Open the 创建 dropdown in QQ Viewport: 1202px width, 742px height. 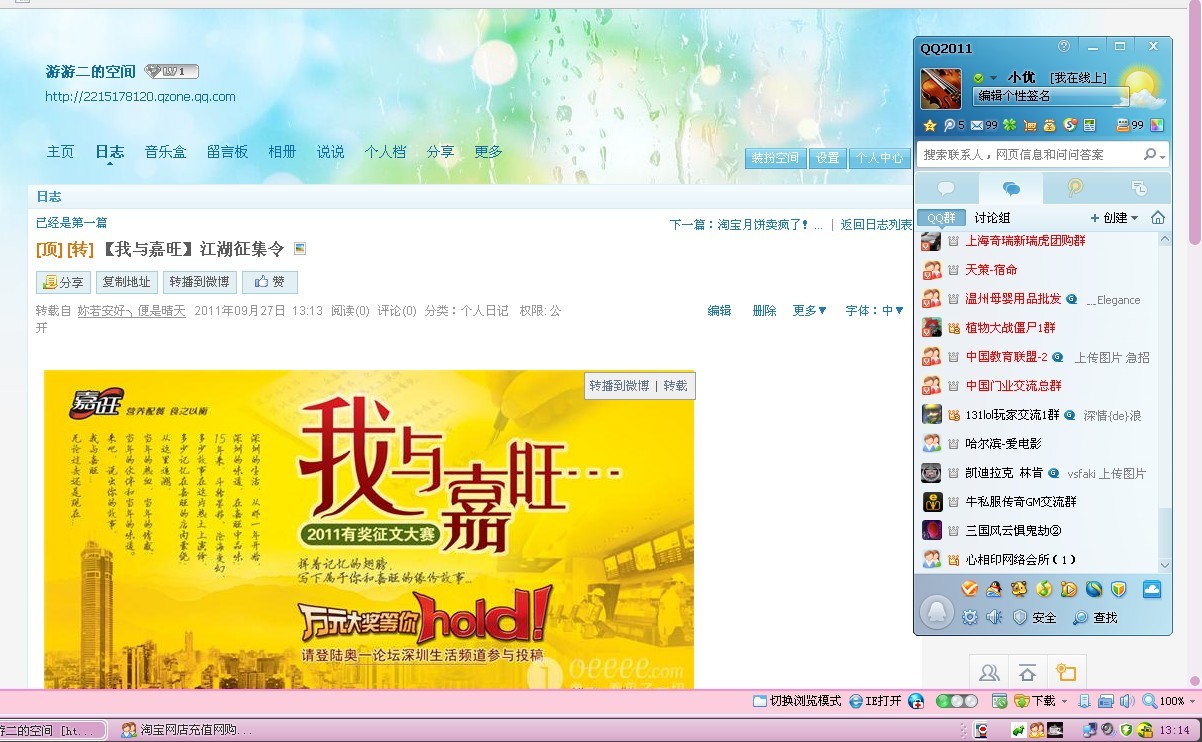(x=1114, y=218)
